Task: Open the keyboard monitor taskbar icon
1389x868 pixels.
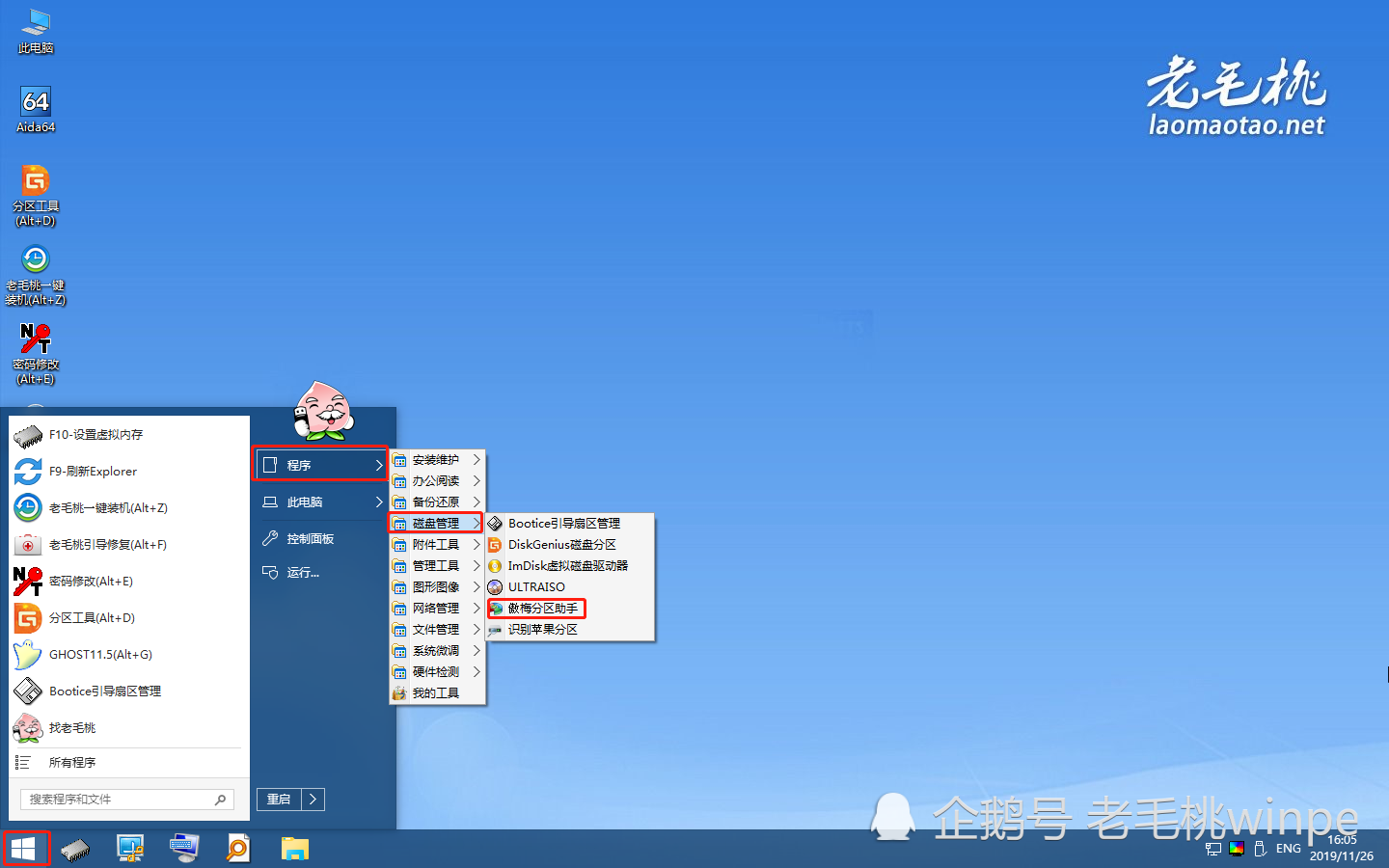Action: point(184,849)
